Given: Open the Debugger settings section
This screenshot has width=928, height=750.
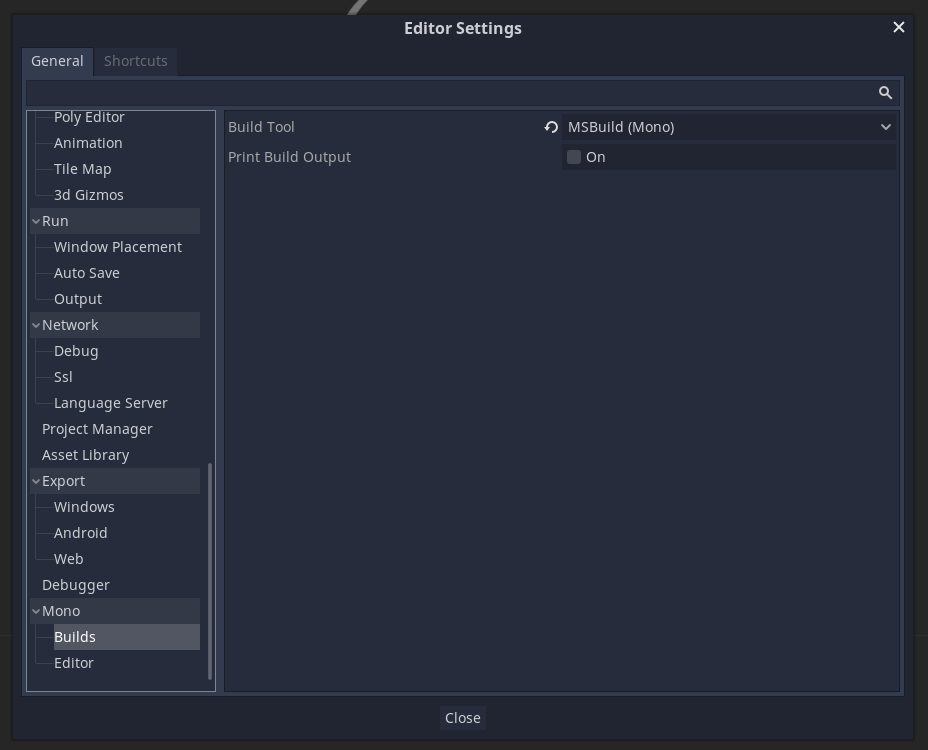Looking at the screenshot, I should [75, 584].
